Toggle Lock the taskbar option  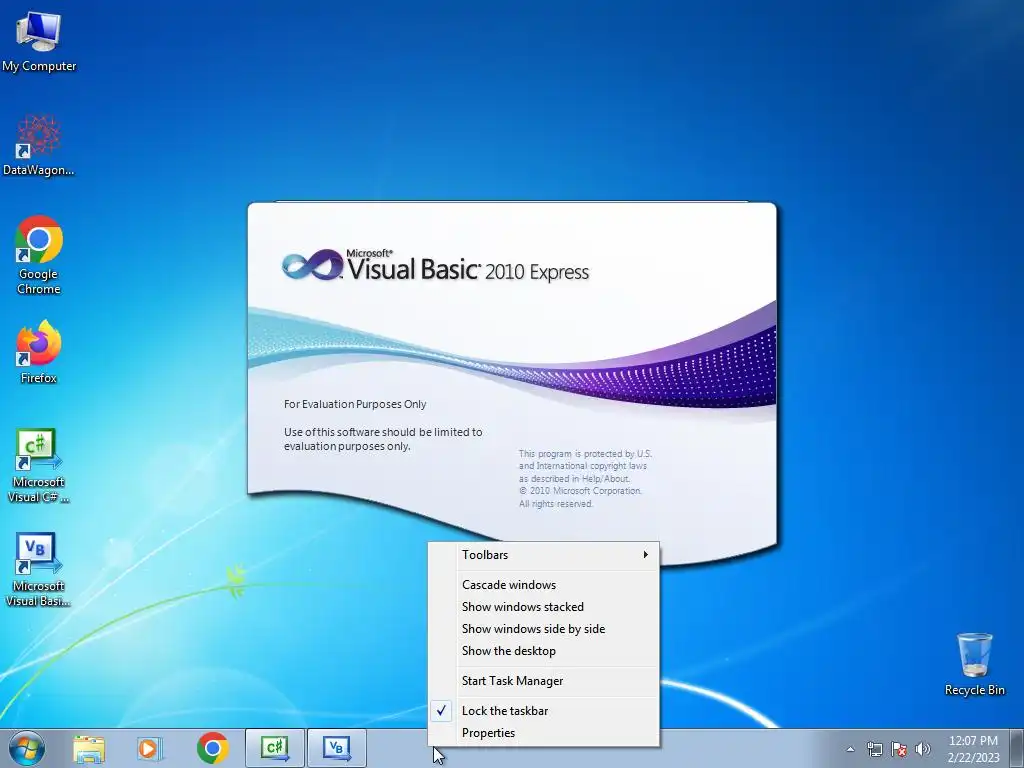click(x=544, y=711)
